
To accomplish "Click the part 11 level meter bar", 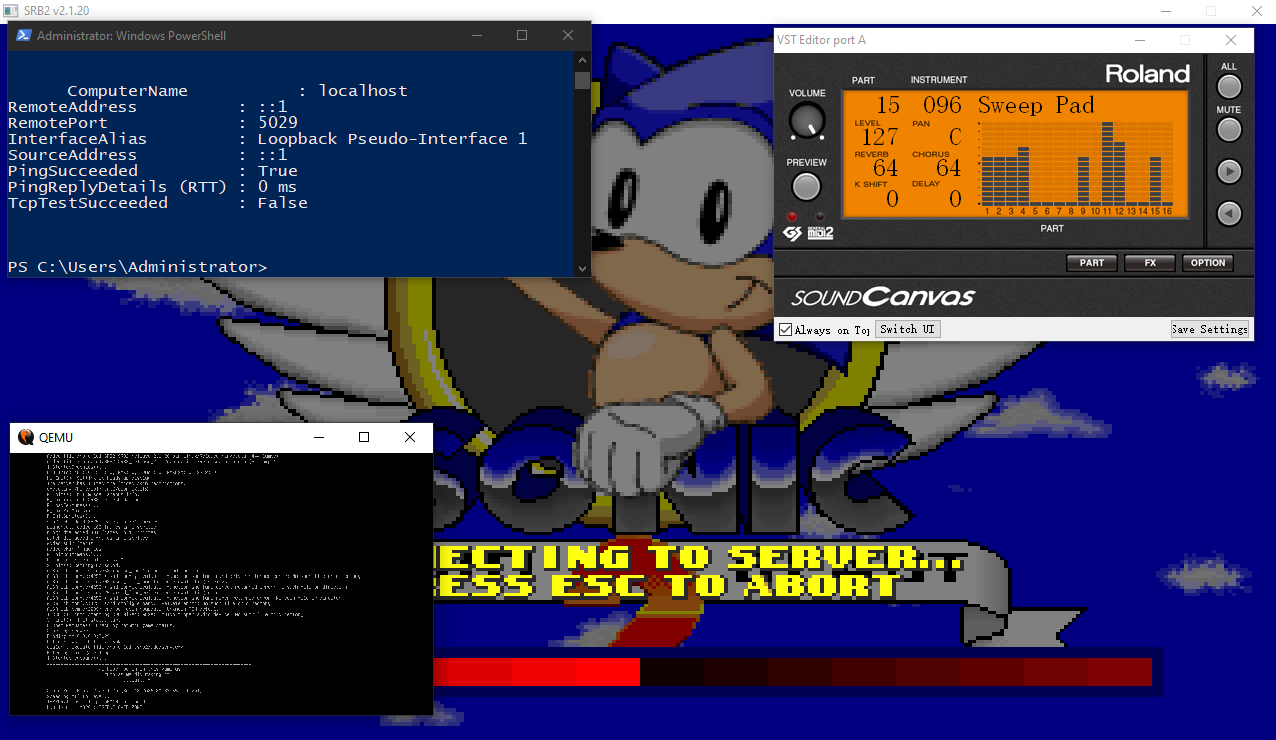I will point(1107,162).
